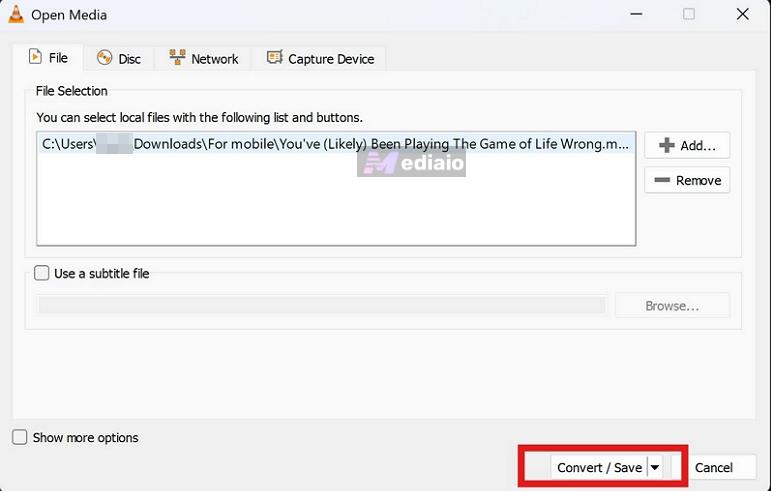Minimize the Open Media window

click(636, 14)
